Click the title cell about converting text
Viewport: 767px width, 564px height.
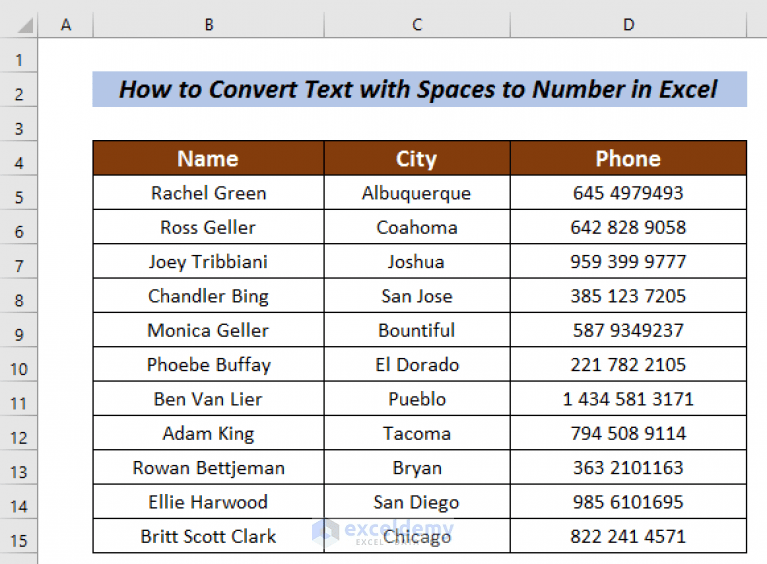[420, 89]
